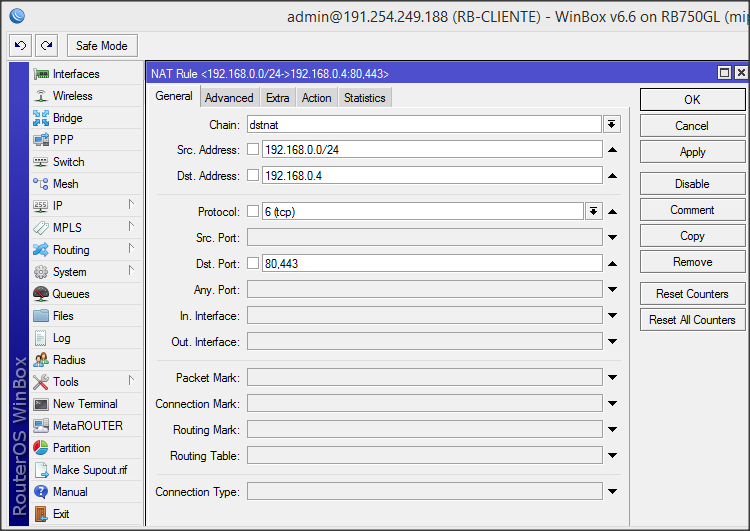Toggle the Src. Address invert checkbox
The height and width of the screenshot is (531, 750).
tap(253, 149)
